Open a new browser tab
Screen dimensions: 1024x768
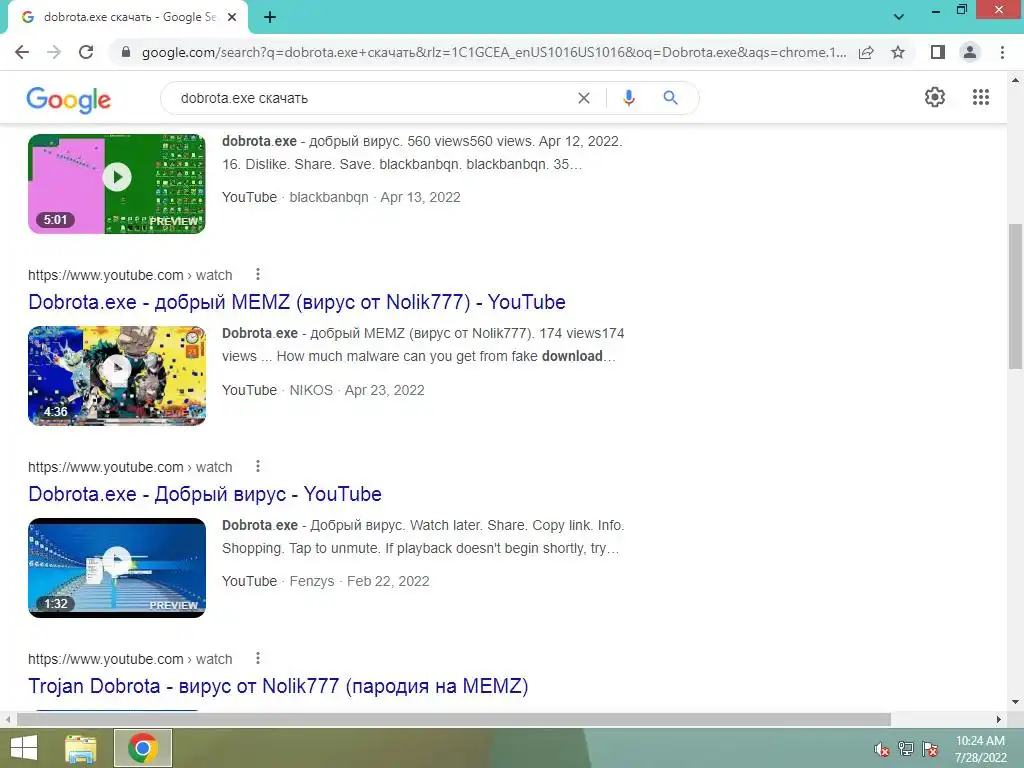point(270,17)
